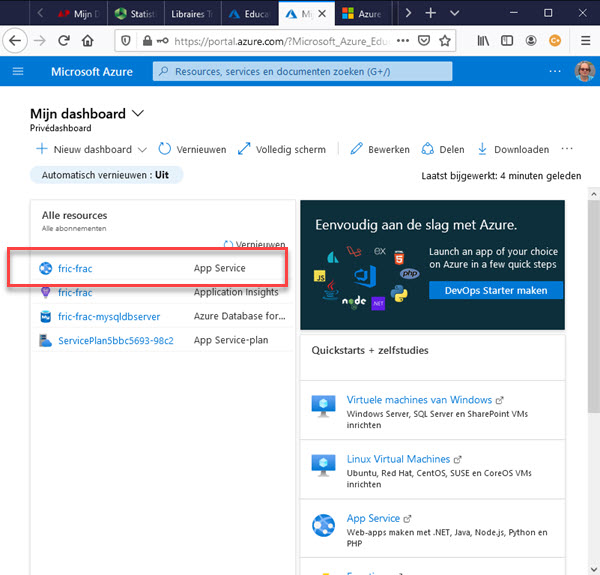Expand the Mijn dashboard chevron
Image resolution: width=600 pixels, height=575 pixels.
[138, 113]
